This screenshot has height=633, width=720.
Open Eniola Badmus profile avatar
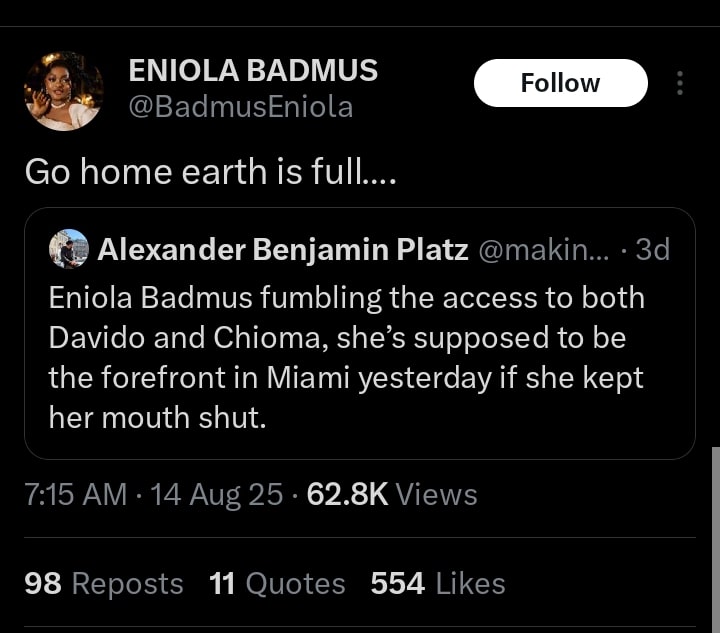[63, 91]
